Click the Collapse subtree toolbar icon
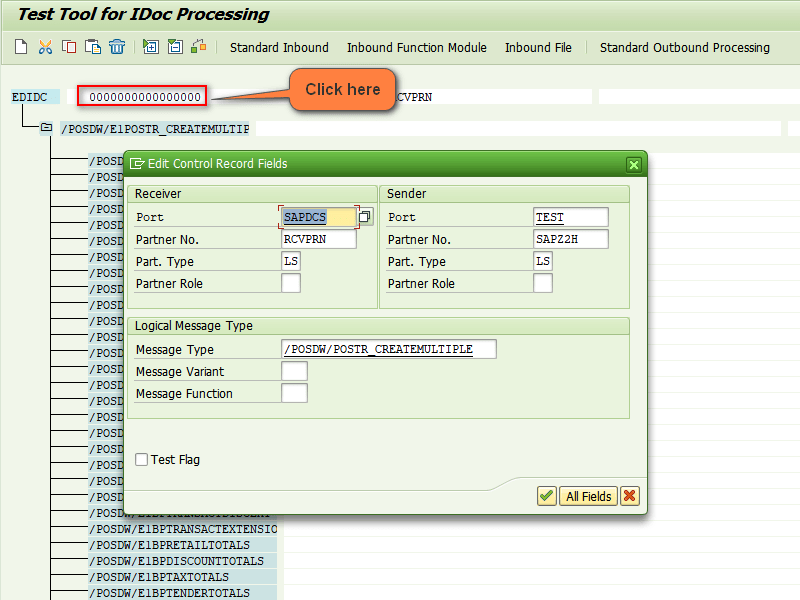Viewport: 800px width, 600px height. (175, 47)
